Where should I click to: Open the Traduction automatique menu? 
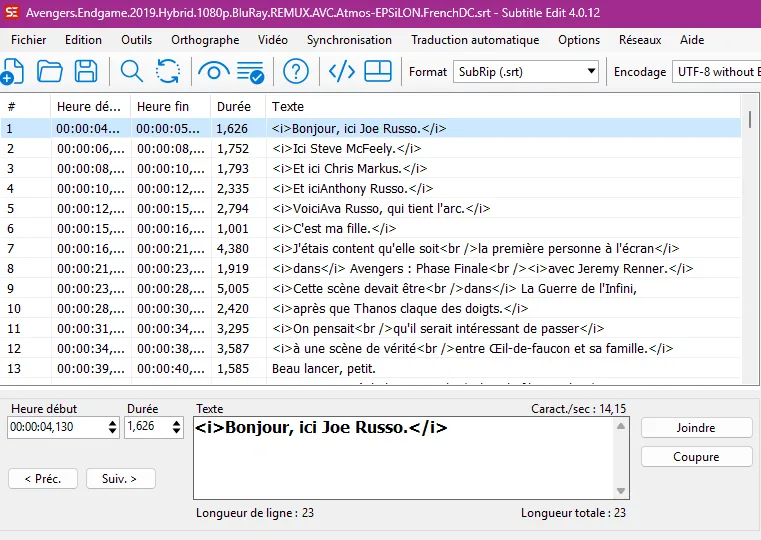475,40
